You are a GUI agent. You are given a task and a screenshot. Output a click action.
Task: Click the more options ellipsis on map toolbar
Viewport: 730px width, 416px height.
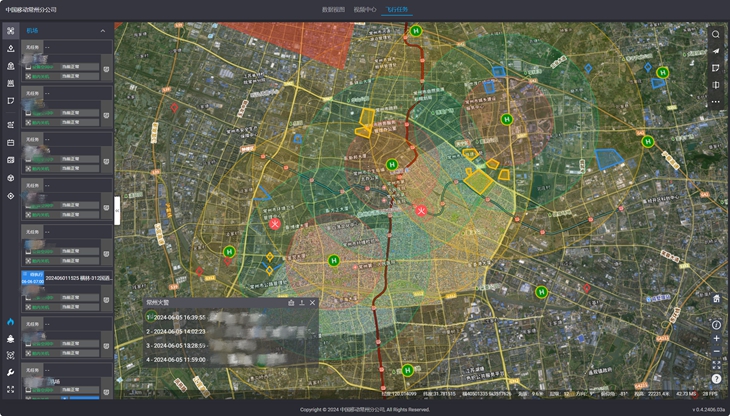(x=716, y=101)
